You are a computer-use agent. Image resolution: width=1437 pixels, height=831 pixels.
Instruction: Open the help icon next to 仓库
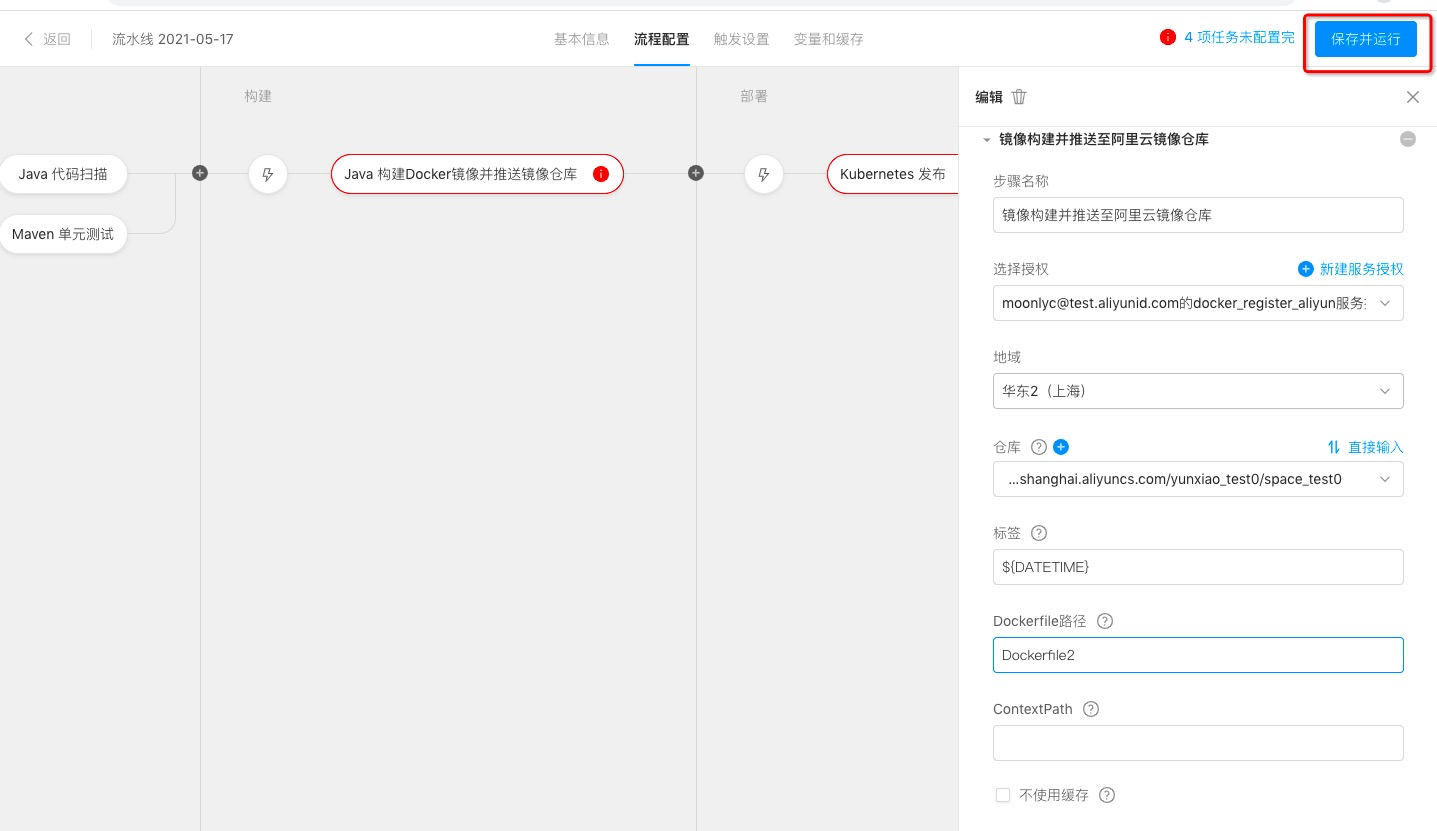[1038, 447]
